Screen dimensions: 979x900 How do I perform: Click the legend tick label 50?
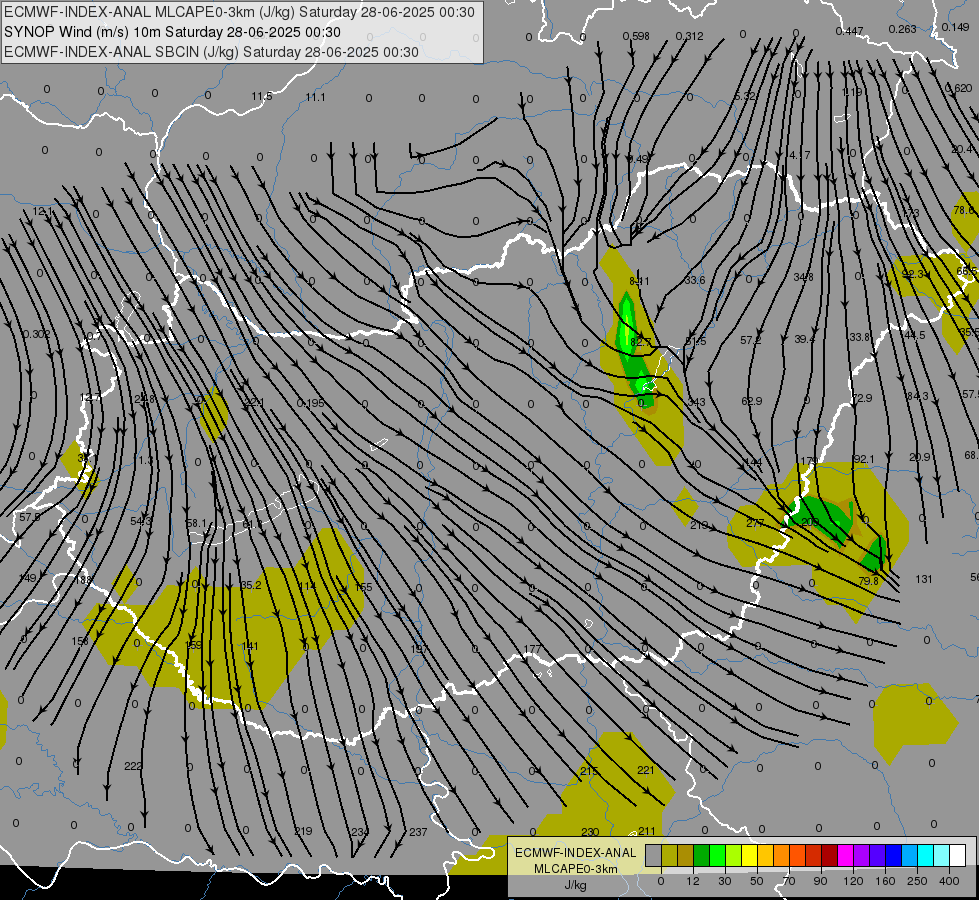click(756, 881)
